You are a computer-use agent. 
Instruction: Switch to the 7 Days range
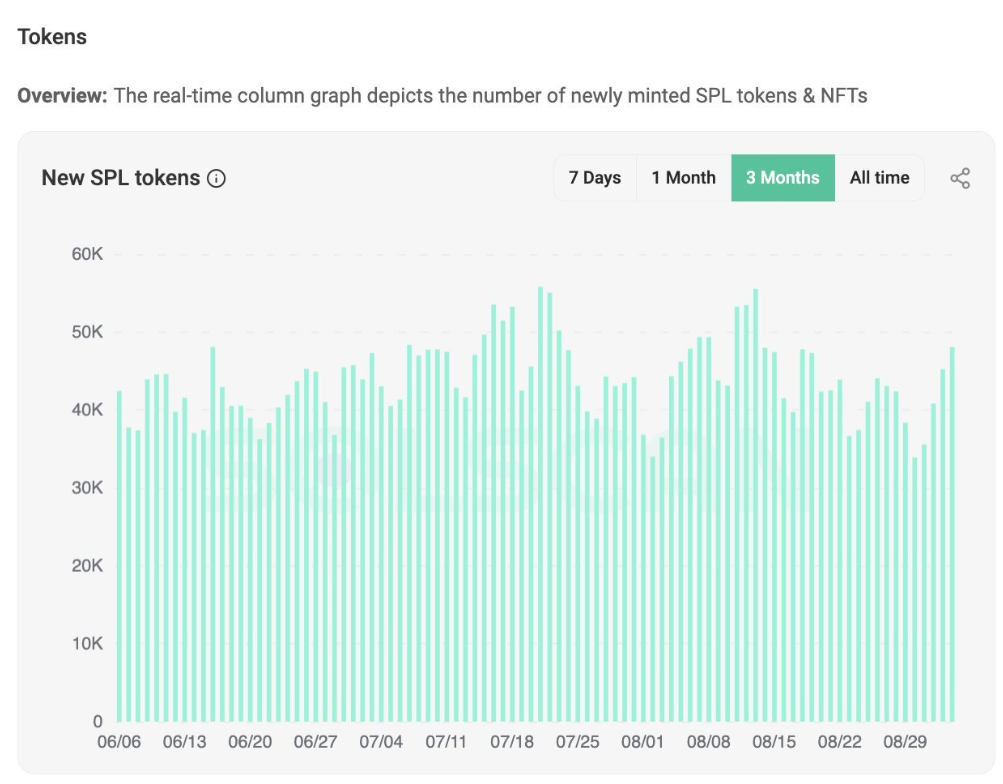tap(594, 178)
